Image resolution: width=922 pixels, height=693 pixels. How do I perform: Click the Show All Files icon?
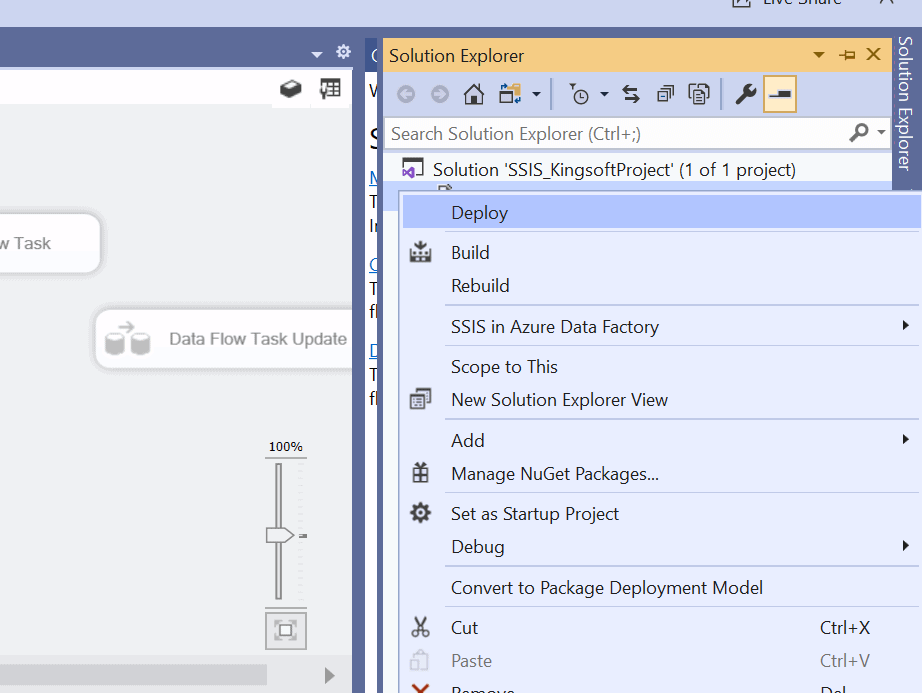pyautogui.click(x=699, y=94)
